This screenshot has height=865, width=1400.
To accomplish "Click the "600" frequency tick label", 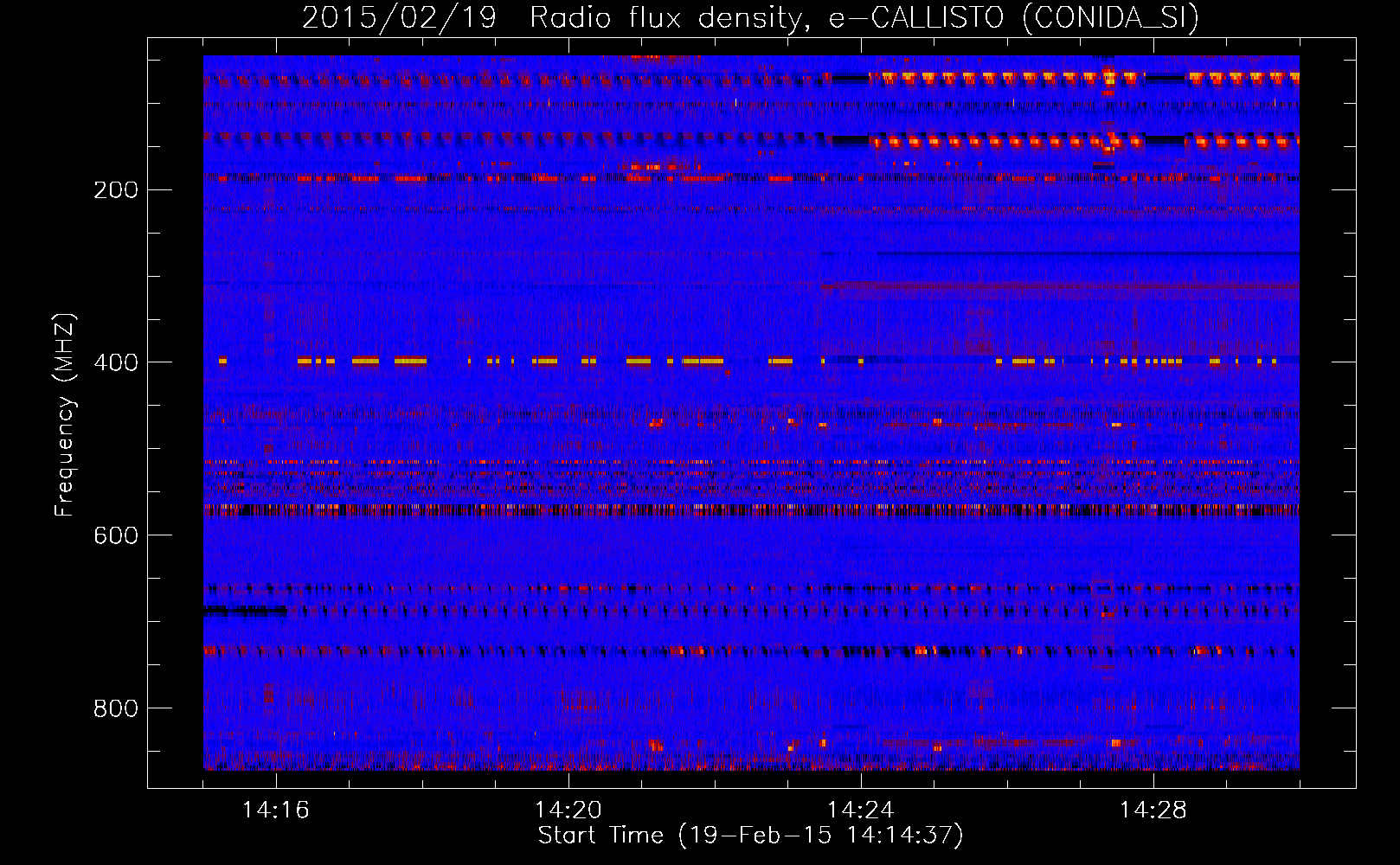I will pos(116,535).
